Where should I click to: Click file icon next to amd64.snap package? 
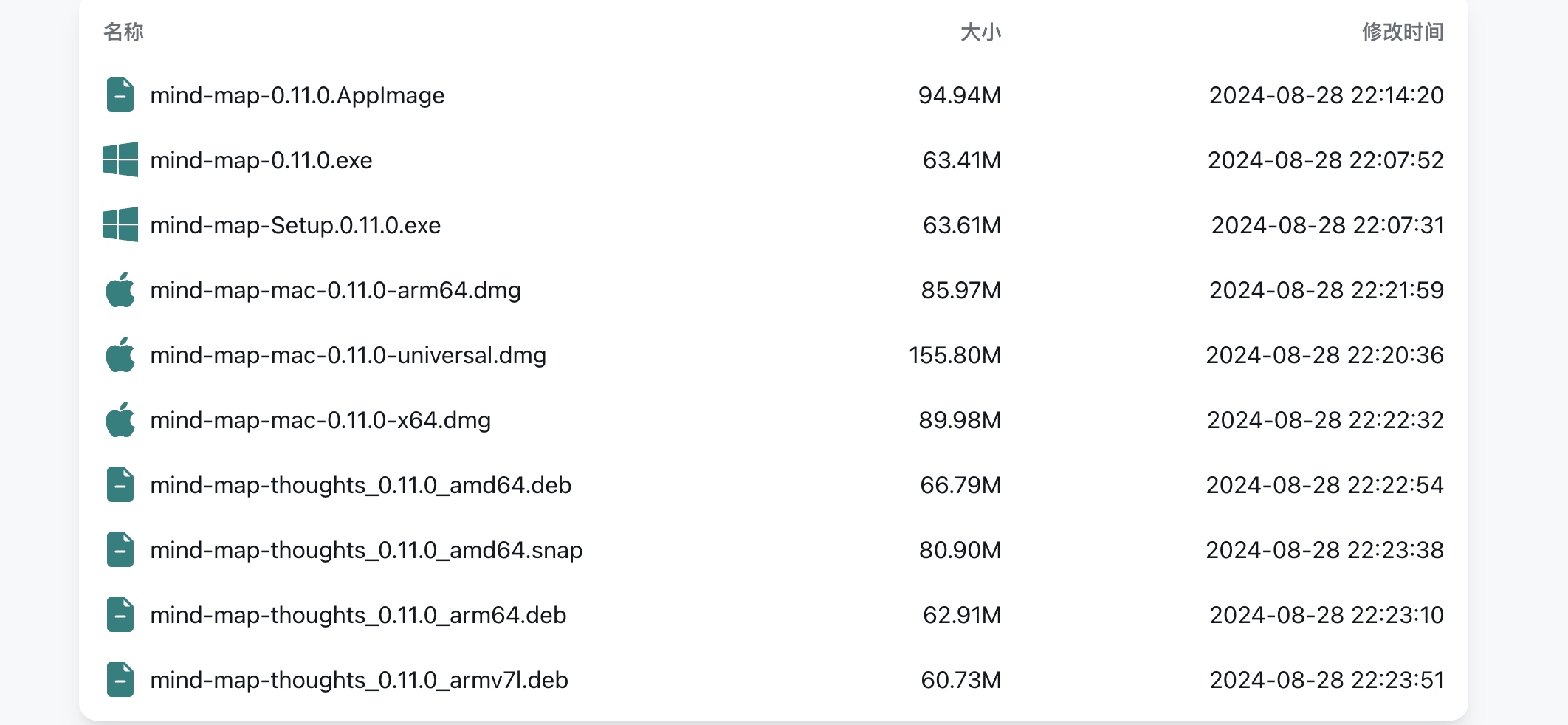[120, 549]
